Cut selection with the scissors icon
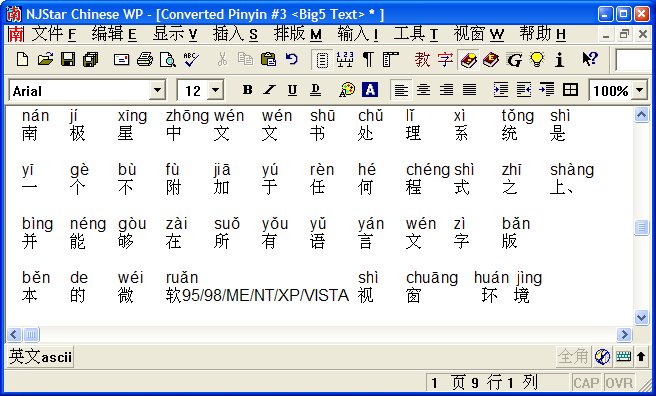Viewport: 656px width, 396px height. click(222, 59)
